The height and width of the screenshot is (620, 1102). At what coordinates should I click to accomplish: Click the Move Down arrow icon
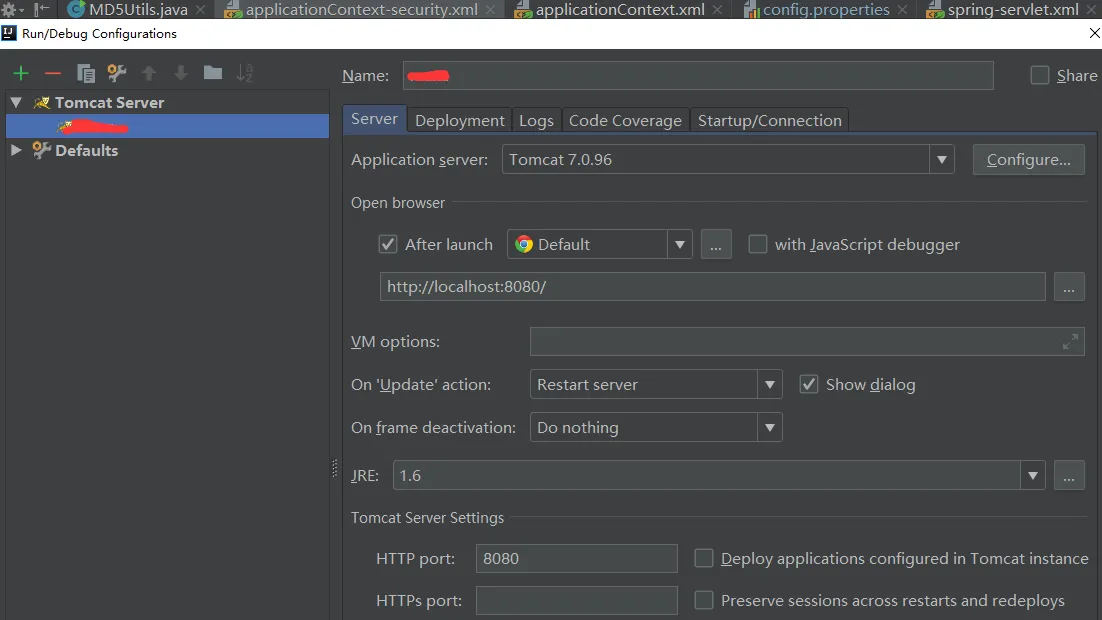tap(180, 73)
